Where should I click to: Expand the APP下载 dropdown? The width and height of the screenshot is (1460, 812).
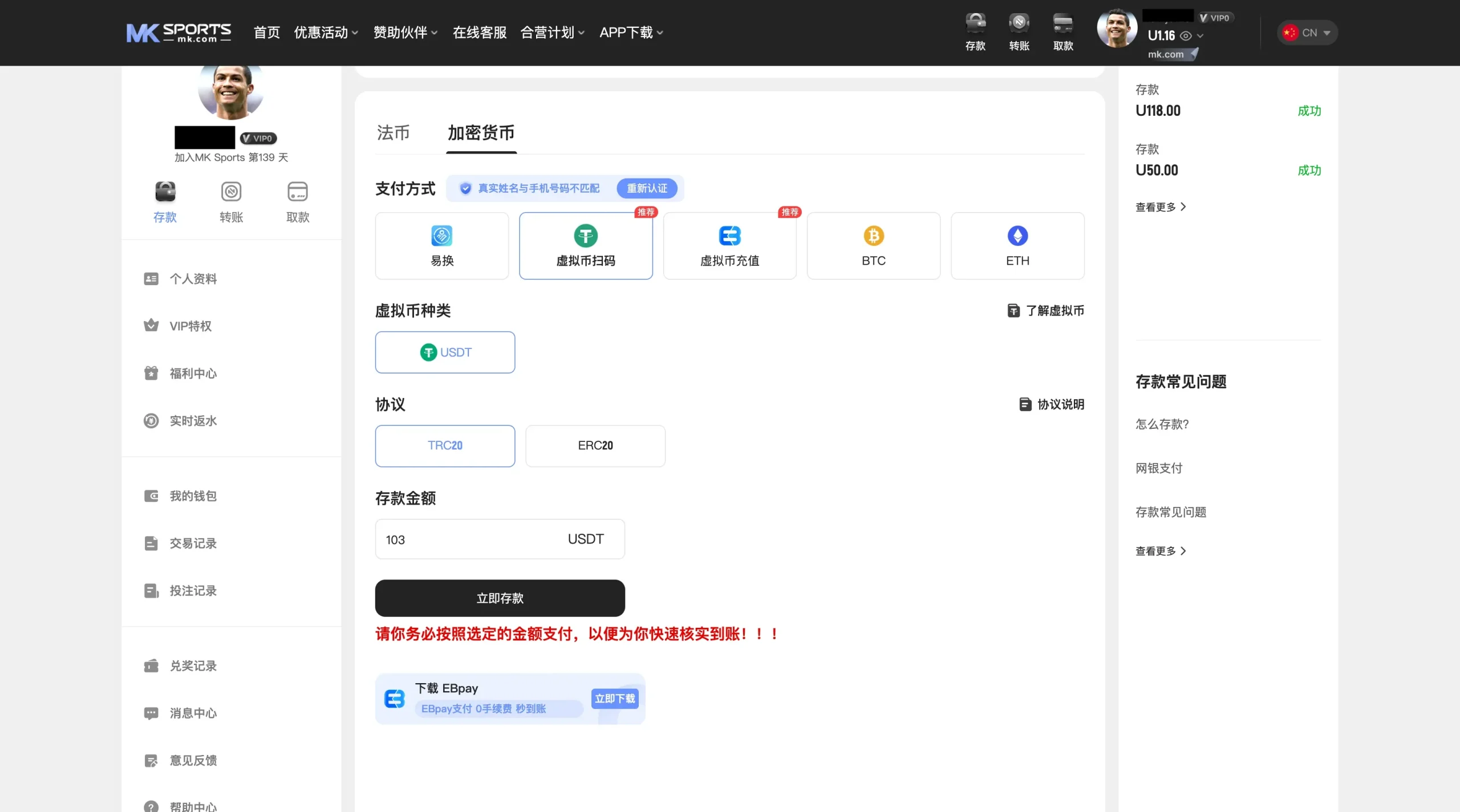(x=631, y=33)
